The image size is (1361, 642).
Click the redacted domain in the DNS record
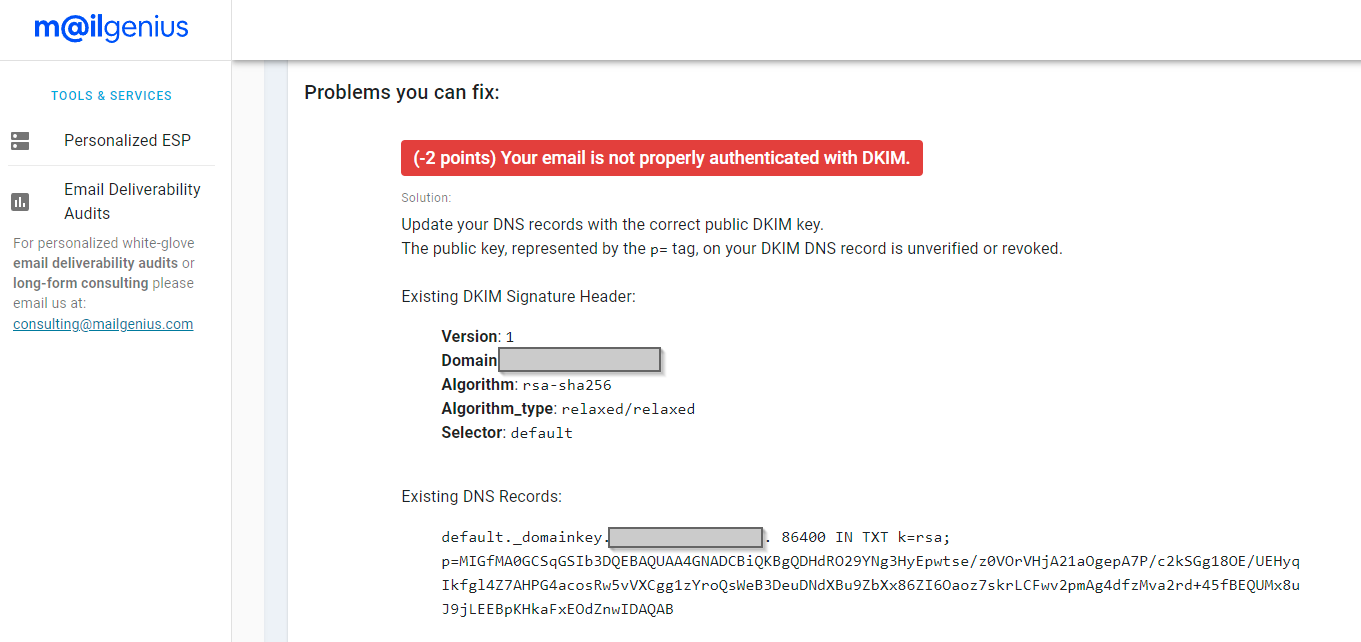[685, 537]
